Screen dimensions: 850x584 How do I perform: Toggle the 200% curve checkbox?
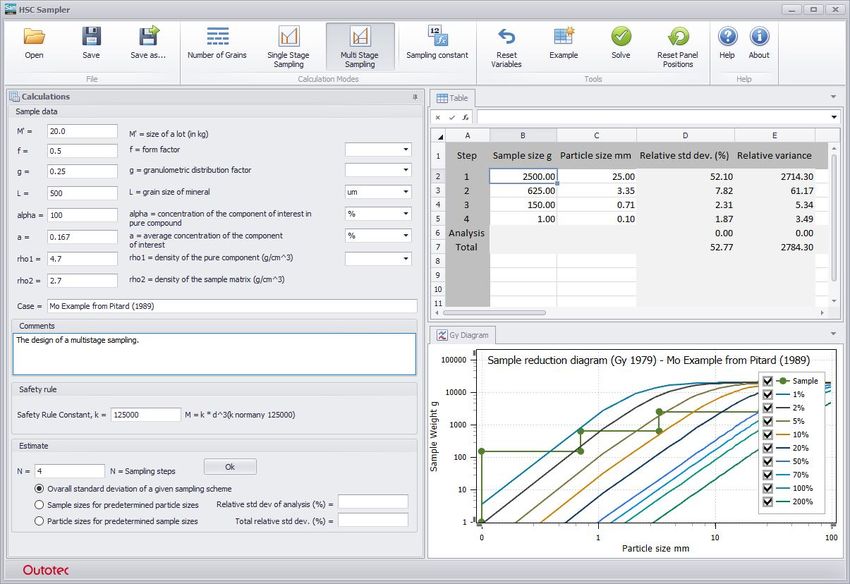coord(768,502)
